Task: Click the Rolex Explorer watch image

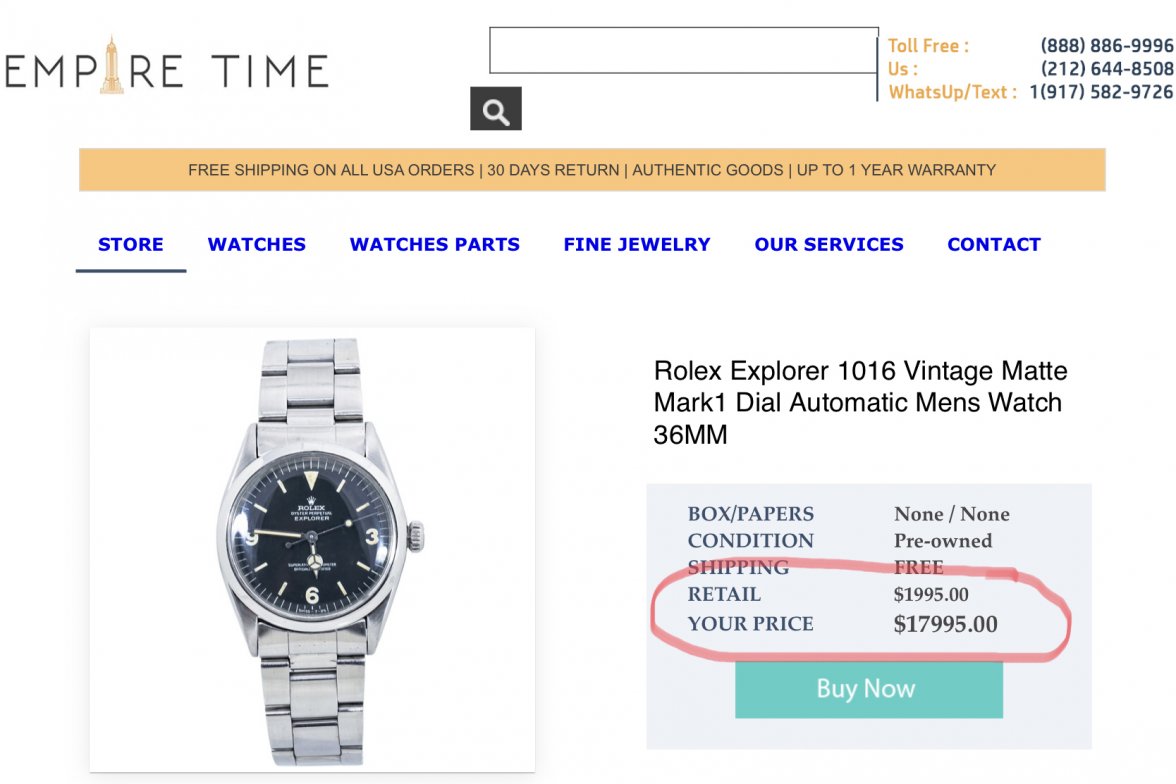Action: [312, 548]
